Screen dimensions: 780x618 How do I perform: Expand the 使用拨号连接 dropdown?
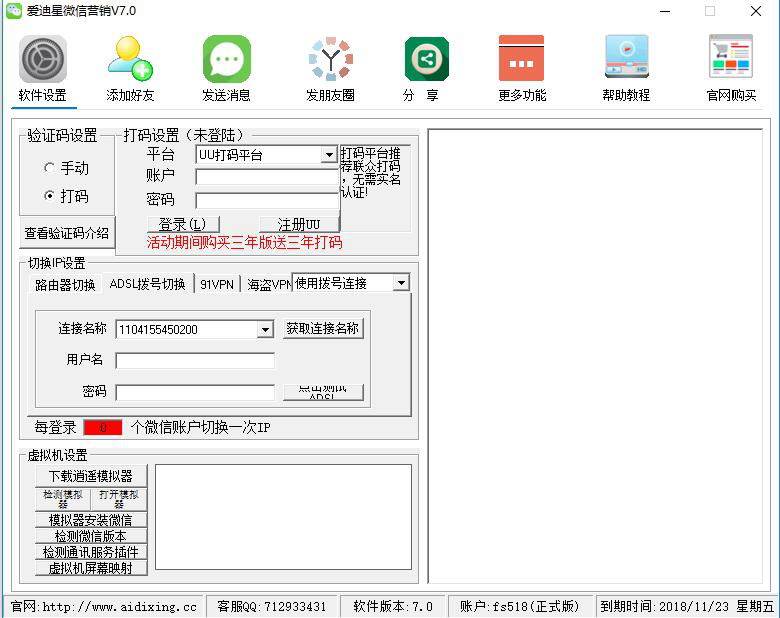(x=401, y=283)
